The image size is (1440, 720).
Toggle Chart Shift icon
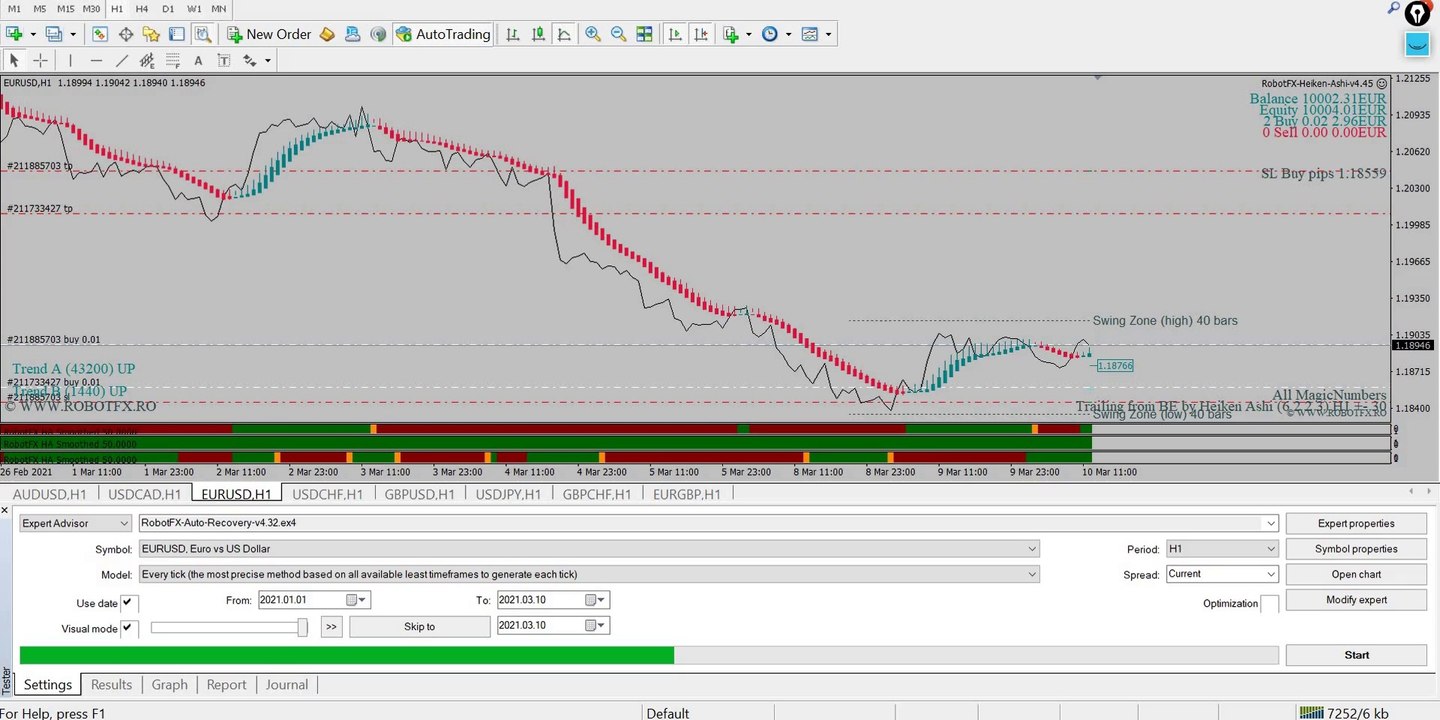click(x=701, y=34)
